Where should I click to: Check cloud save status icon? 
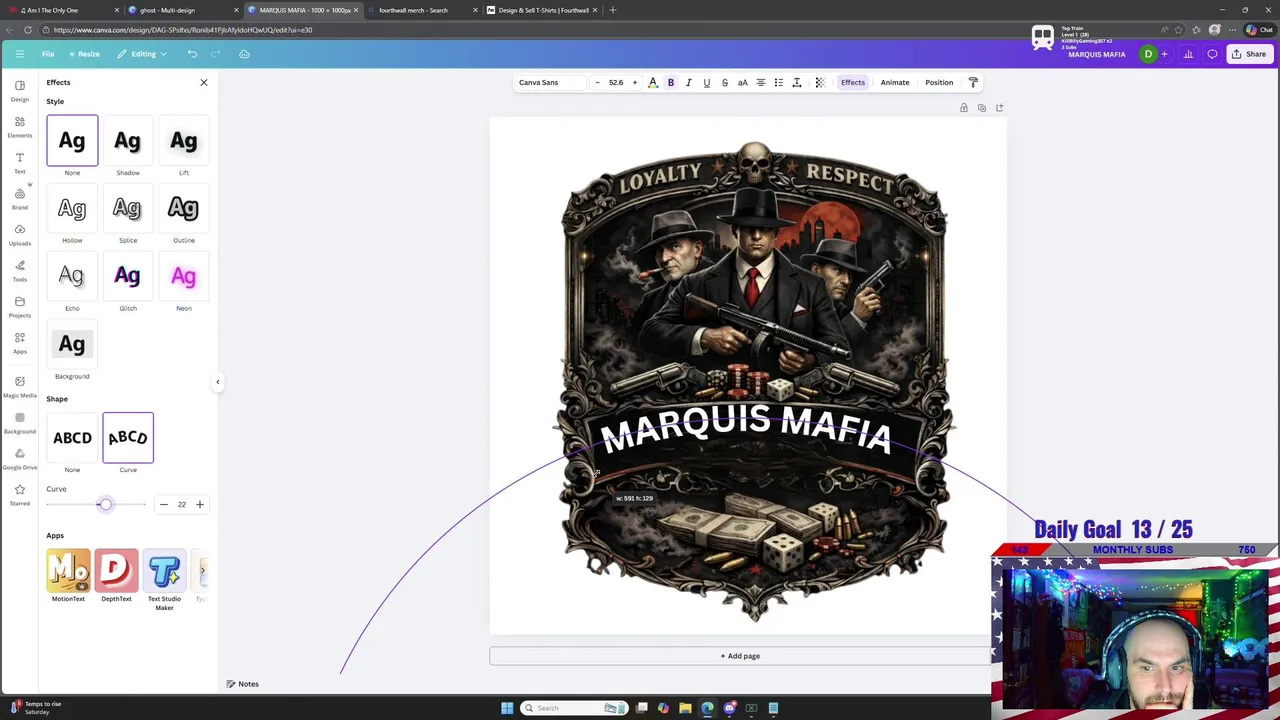244,54
